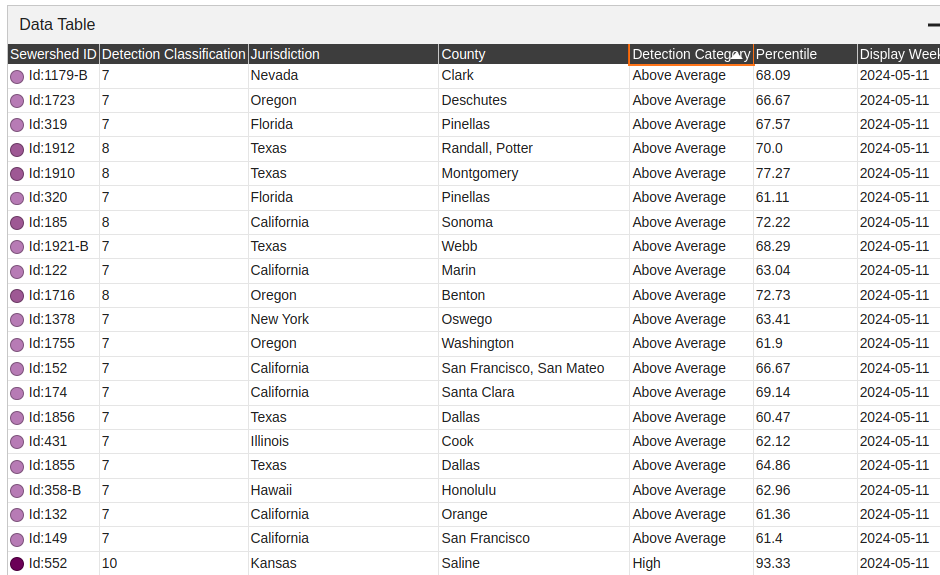Click the color dot for Id:358-B
Screen dimensions: 940x575
(17, 490)
